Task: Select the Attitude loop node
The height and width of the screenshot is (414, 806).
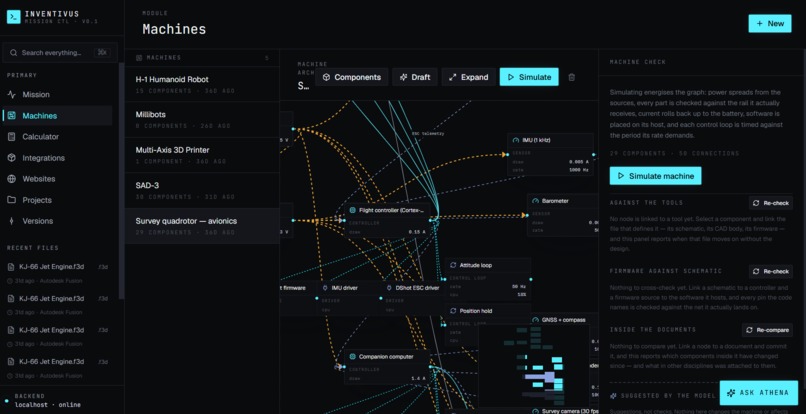Action: 487,280
